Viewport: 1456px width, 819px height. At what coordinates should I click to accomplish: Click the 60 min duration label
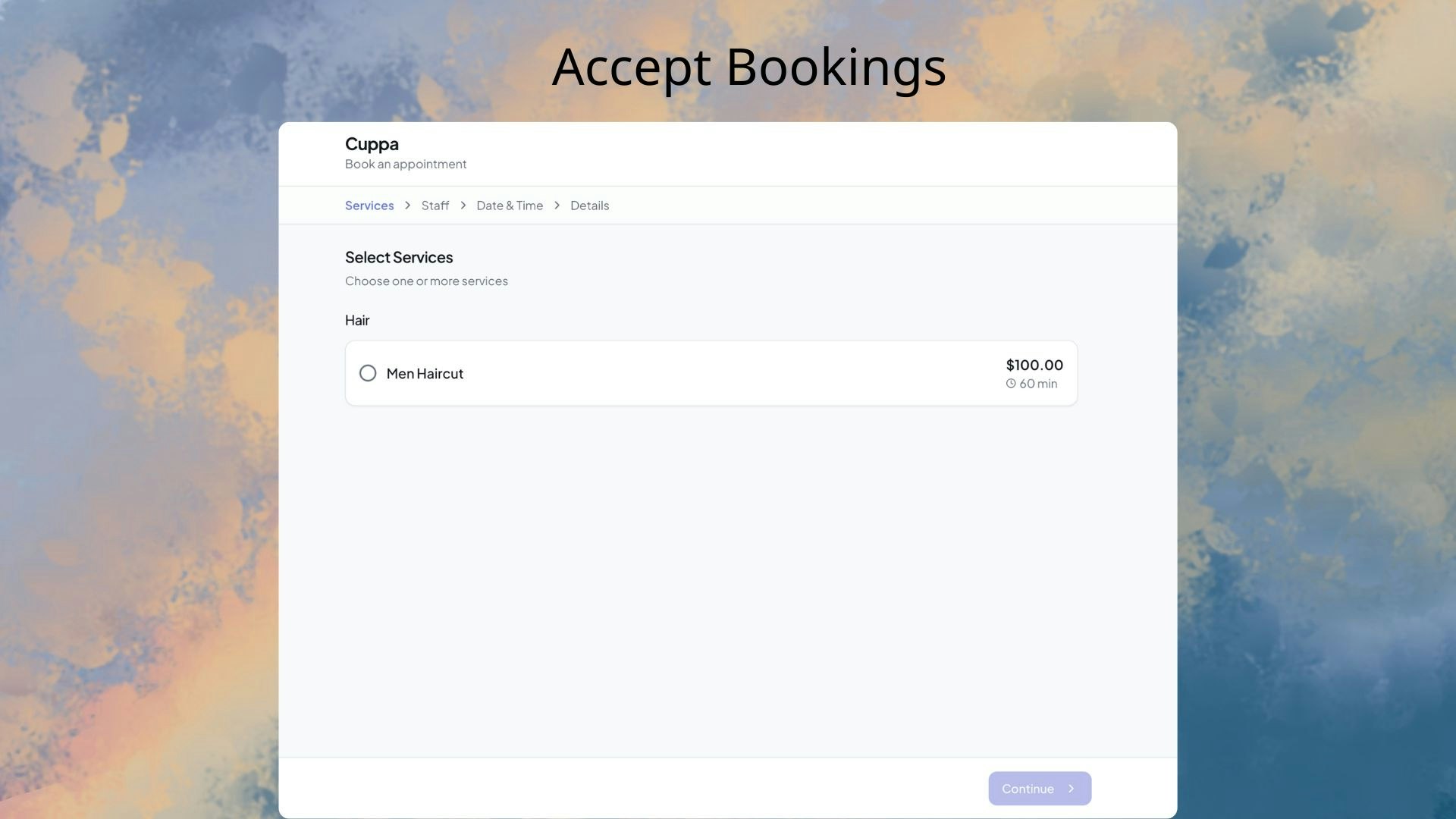(1037, 384)
